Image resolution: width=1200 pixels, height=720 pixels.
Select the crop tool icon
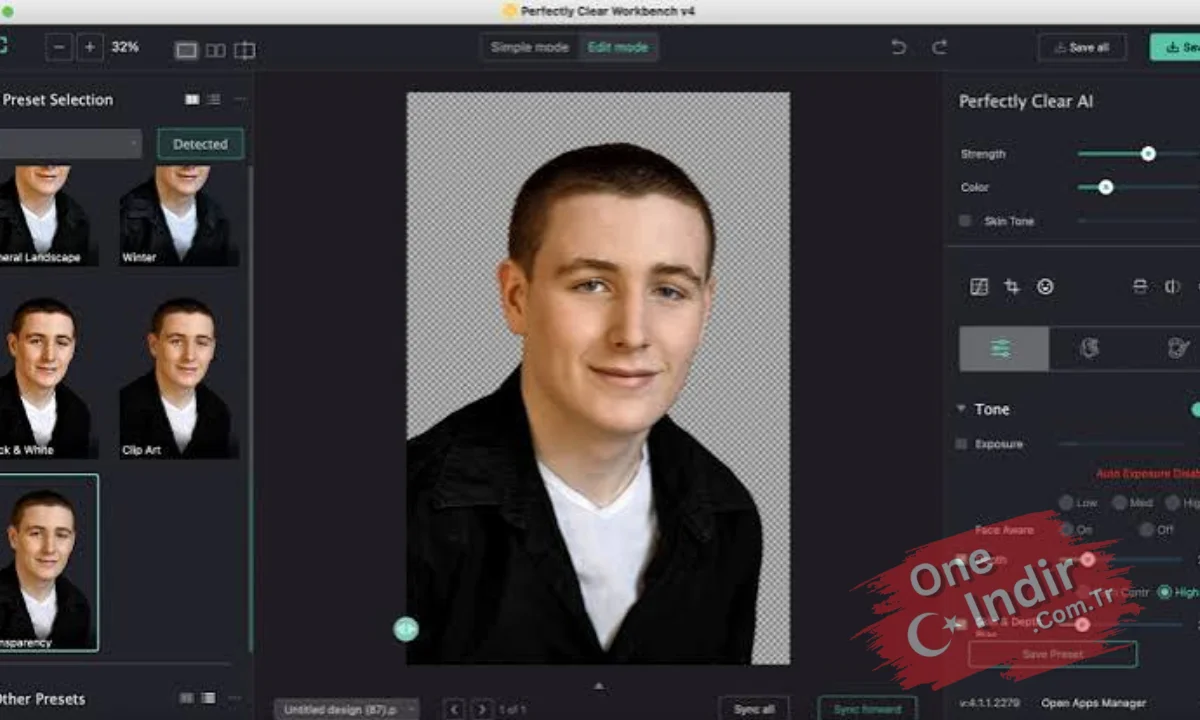pos(1012,287)
